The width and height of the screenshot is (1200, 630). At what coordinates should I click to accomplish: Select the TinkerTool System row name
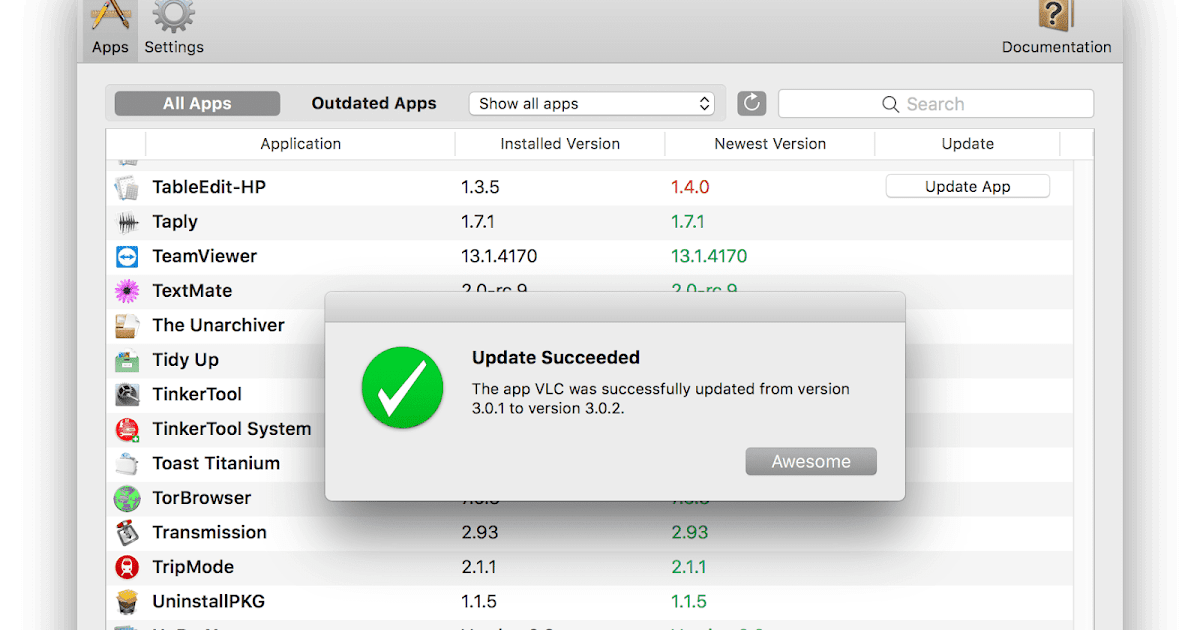coord(232,429)
